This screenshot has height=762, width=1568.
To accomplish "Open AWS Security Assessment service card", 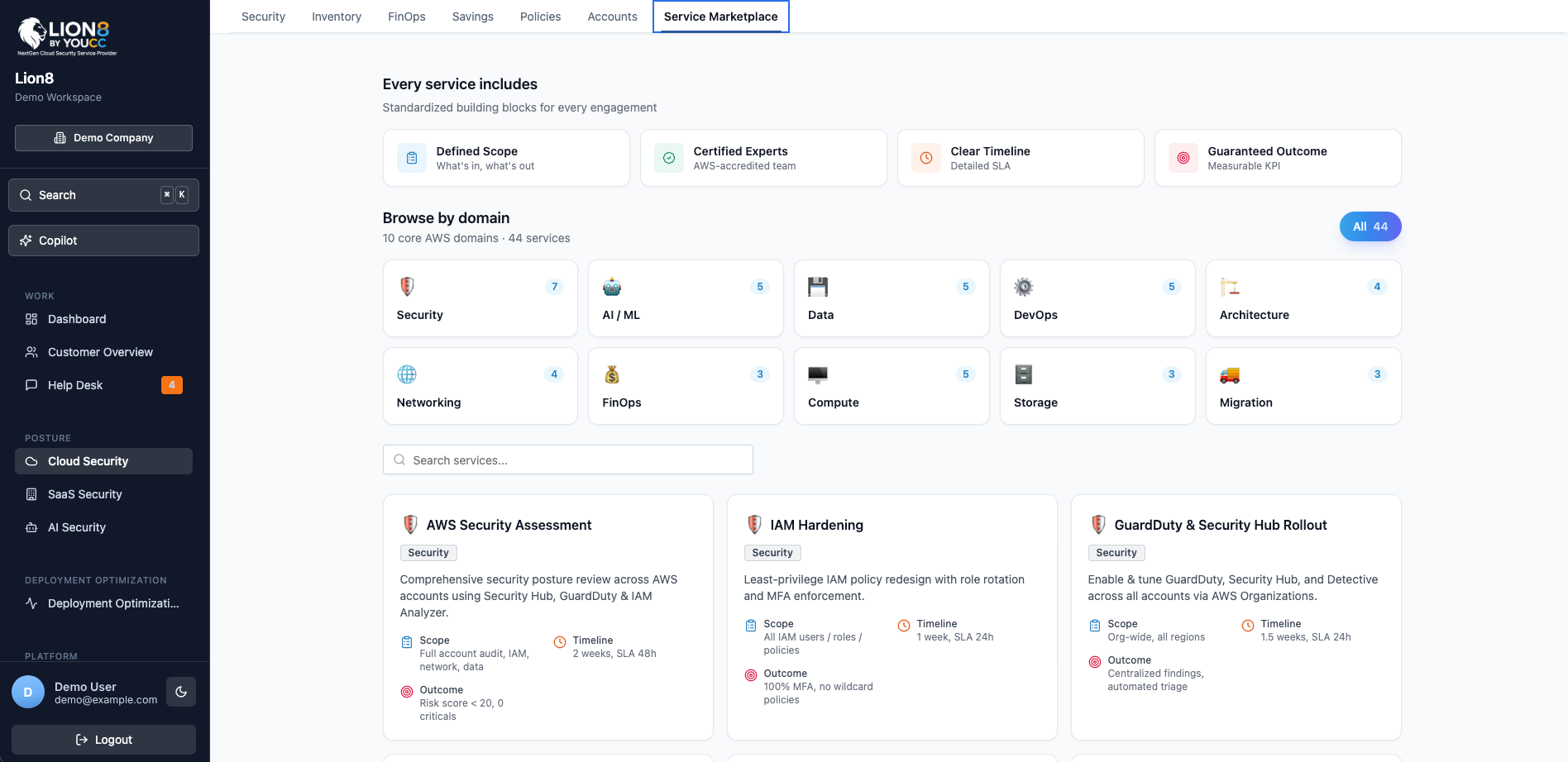I will click(x=547, y=617).
